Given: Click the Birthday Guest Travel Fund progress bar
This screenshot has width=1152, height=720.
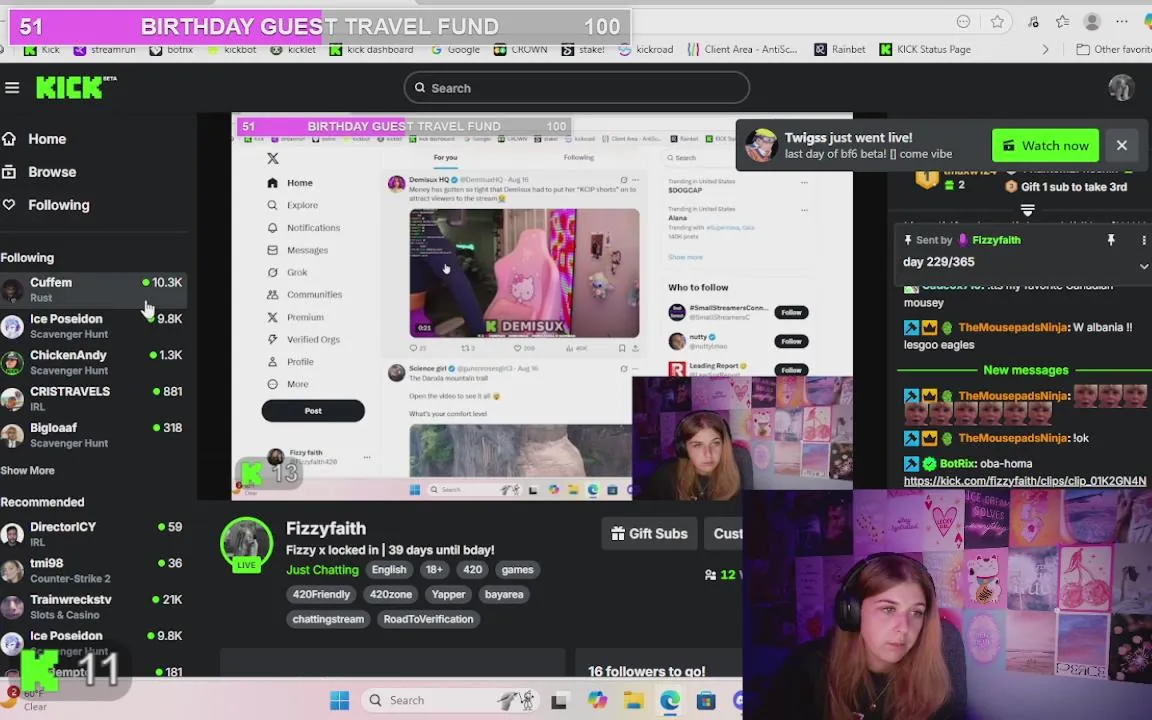Looking at the screenshot, I should pyautogui.click(x=320, y=26).
